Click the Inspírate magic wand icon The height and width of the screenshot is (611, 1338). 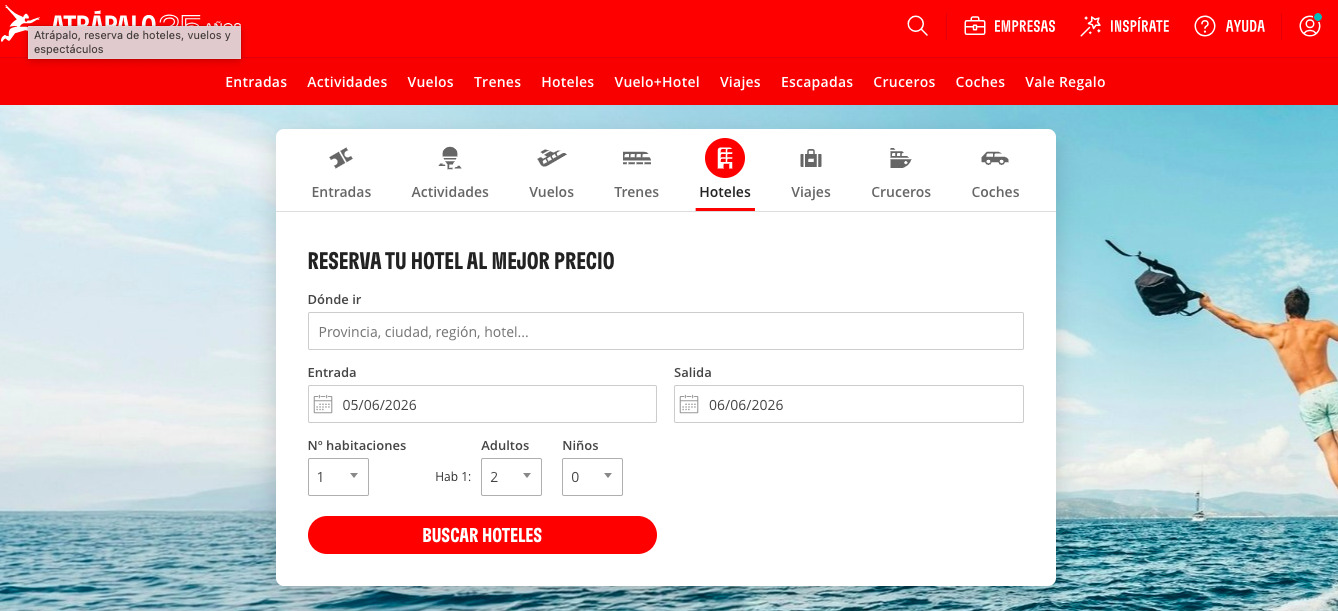click(x=1091, y=26)
